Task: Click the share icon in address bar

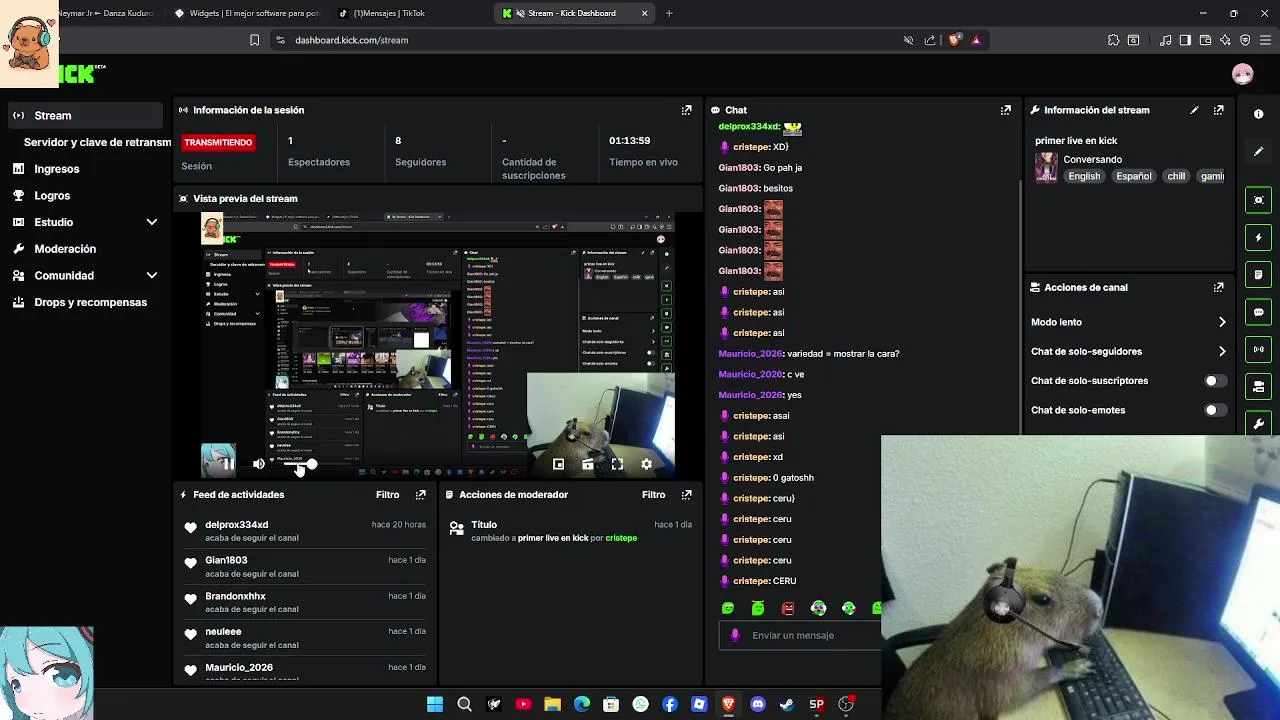Action: [x=930, y=40]
